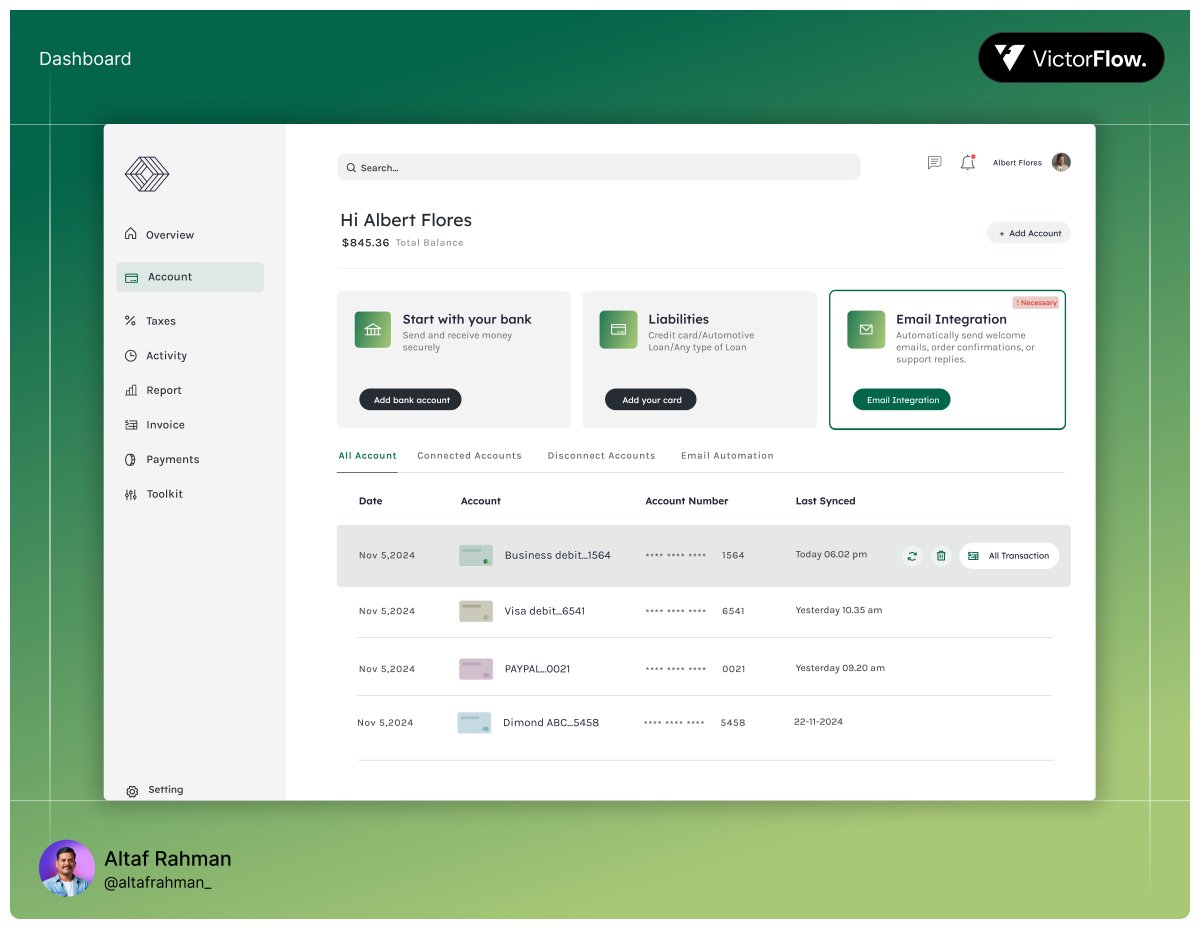Click the card icon beside Account

[x=131, y=278]
